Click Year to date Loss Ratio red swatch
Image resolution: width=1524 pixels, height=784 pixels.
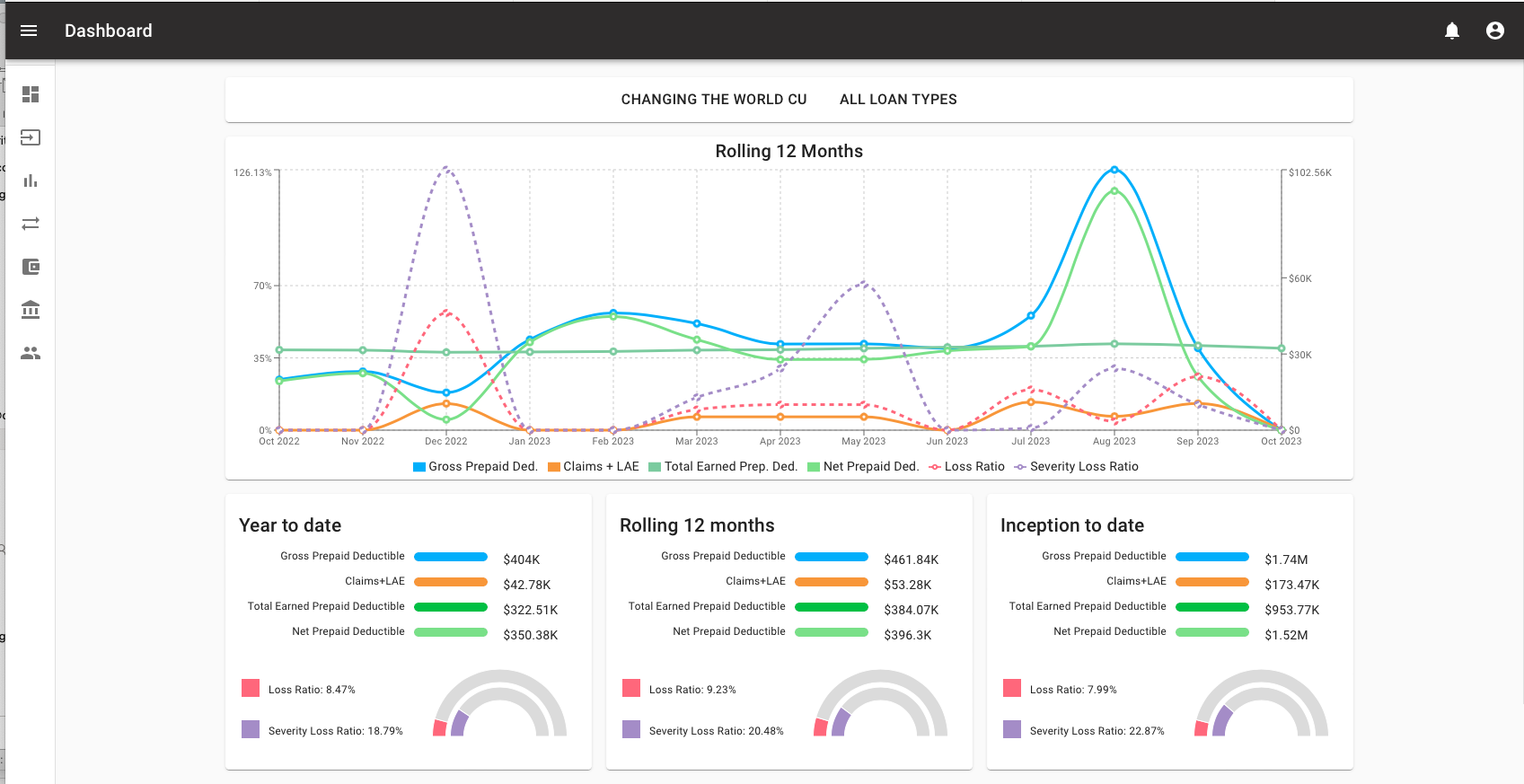pos(251,688)
